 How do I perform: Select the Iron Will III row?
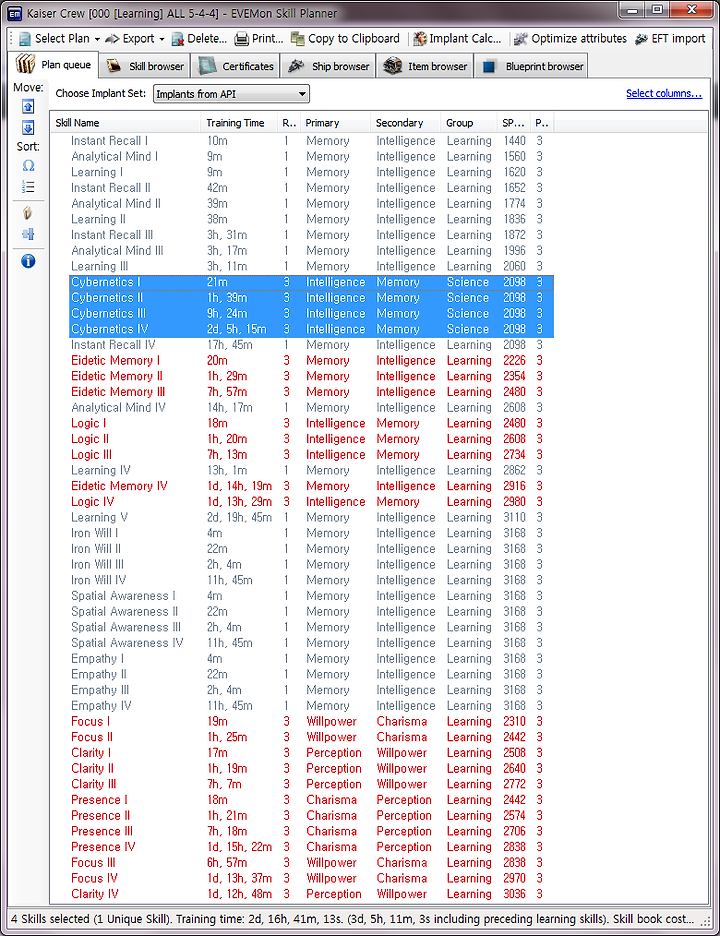point(311,565)
